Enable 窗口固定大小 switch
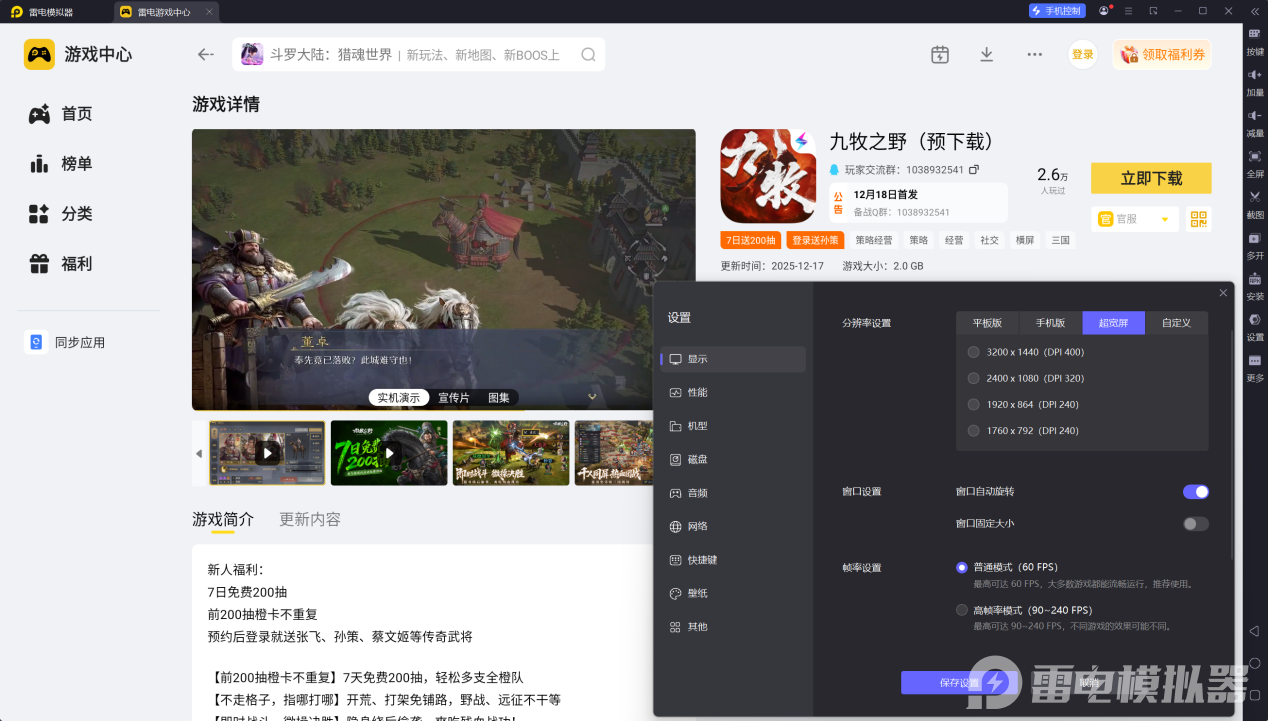The width and height of the screenshot is (1268, 721). [x=1196, y=524]
